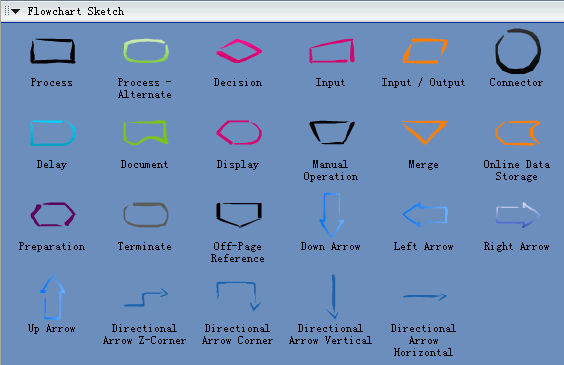564x365 pixels.
Task: Click the "Preparation" label text
Action: click(52, 246)
